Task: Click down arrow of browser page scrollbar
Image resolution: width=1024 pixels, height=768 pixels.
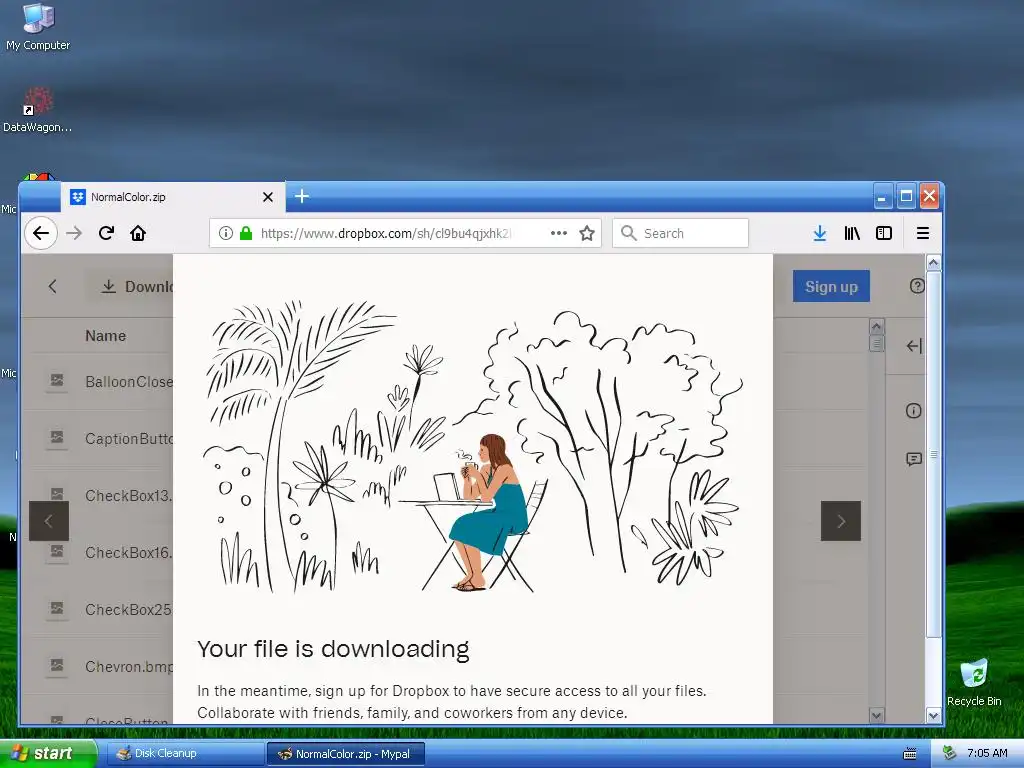Action: tap(933, 715)
